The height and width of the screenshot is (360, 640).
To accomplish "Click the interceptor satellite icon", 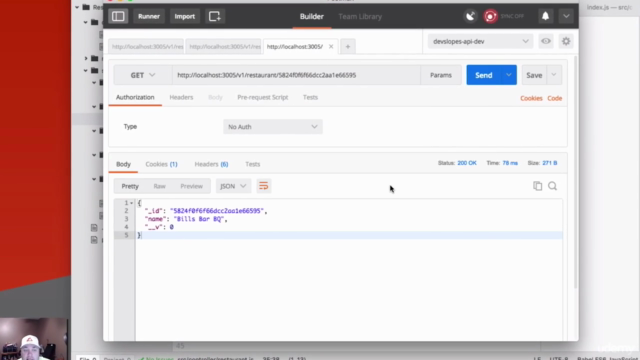I will click(x=470, y=16).
